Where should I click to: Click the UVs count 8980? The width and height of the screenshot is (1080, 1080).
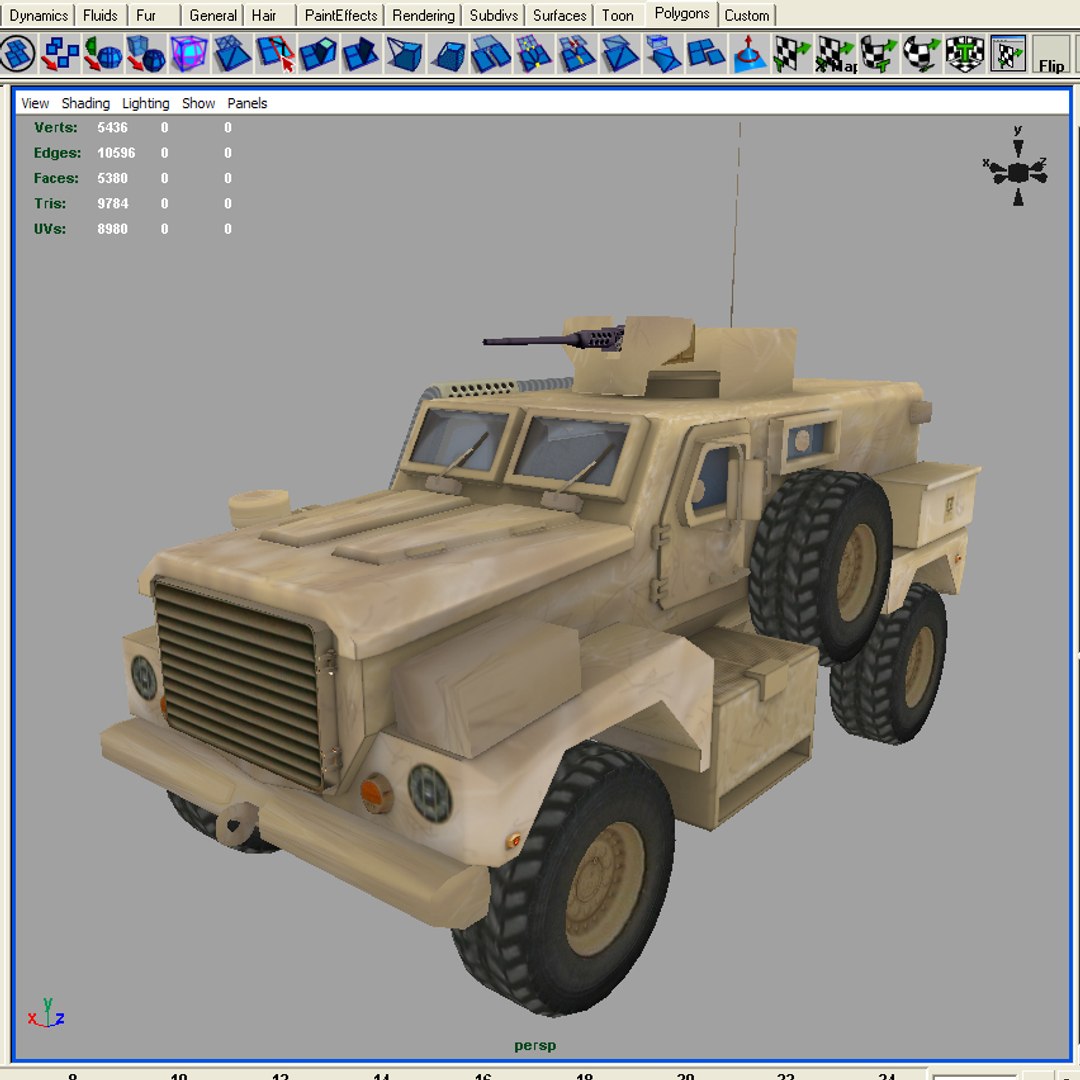click(112, 229)
